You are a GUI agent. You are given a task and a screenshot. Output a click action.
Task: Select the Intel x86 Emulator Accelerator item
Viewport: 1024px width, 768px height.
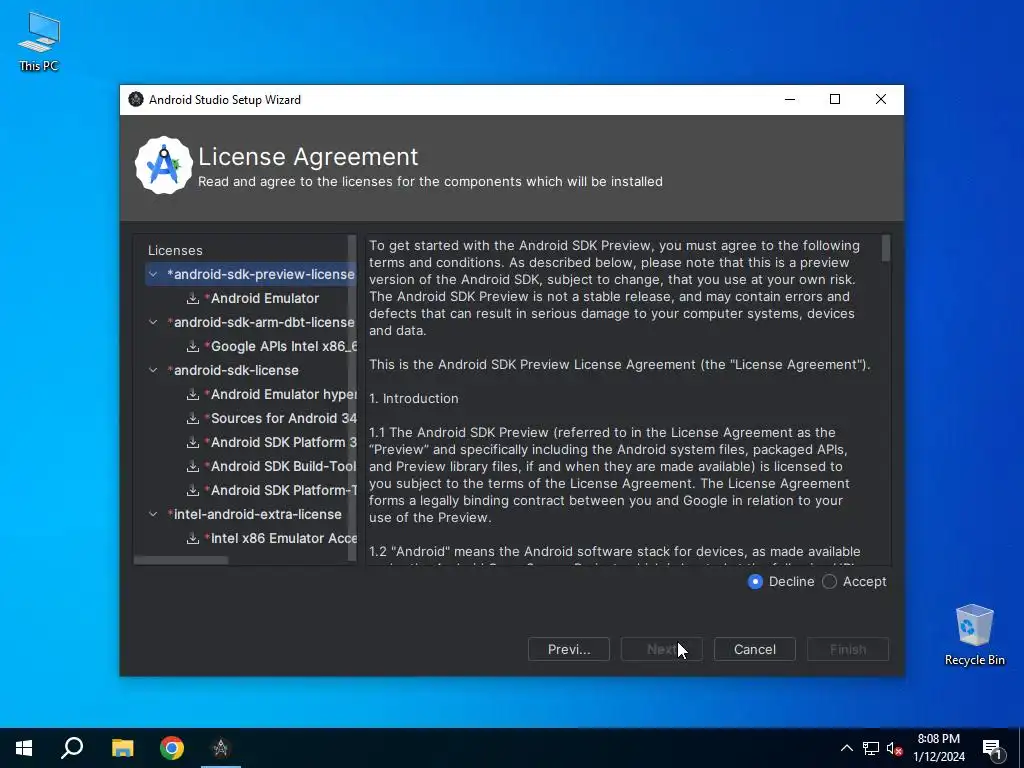(x=281, y=539)
